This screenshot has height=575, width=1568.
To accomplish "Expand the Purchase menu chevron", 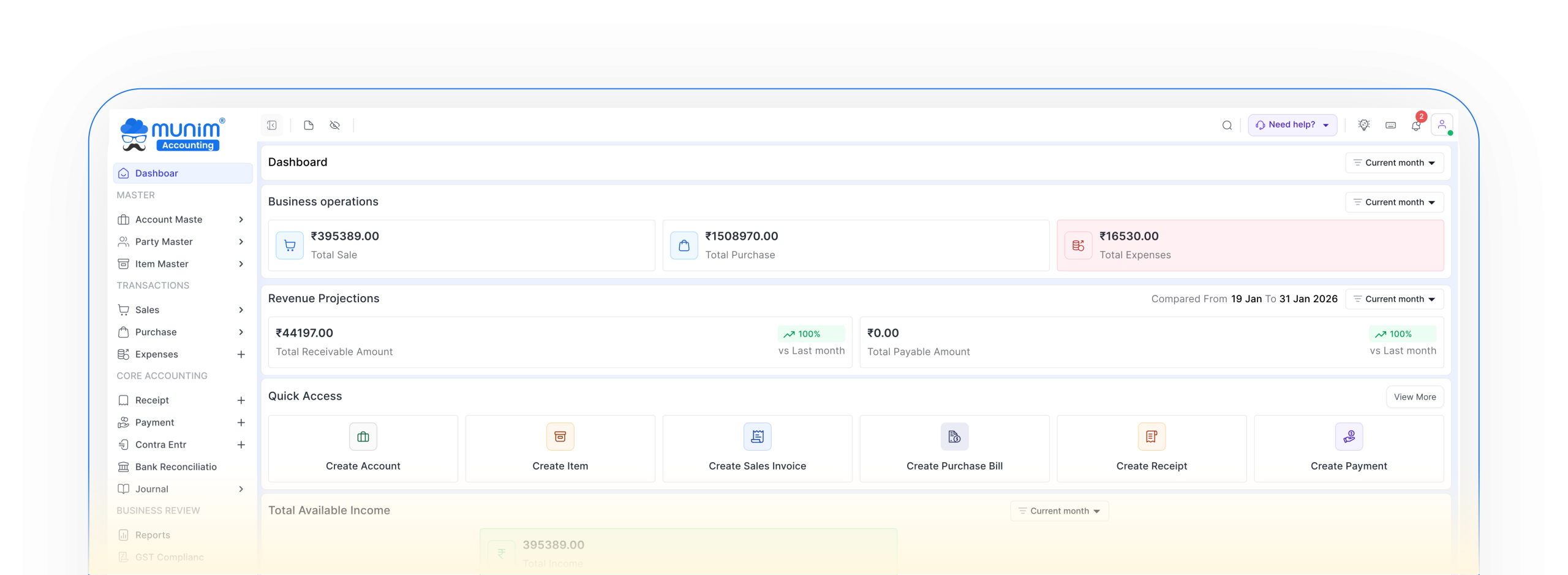I will [241, 332].
